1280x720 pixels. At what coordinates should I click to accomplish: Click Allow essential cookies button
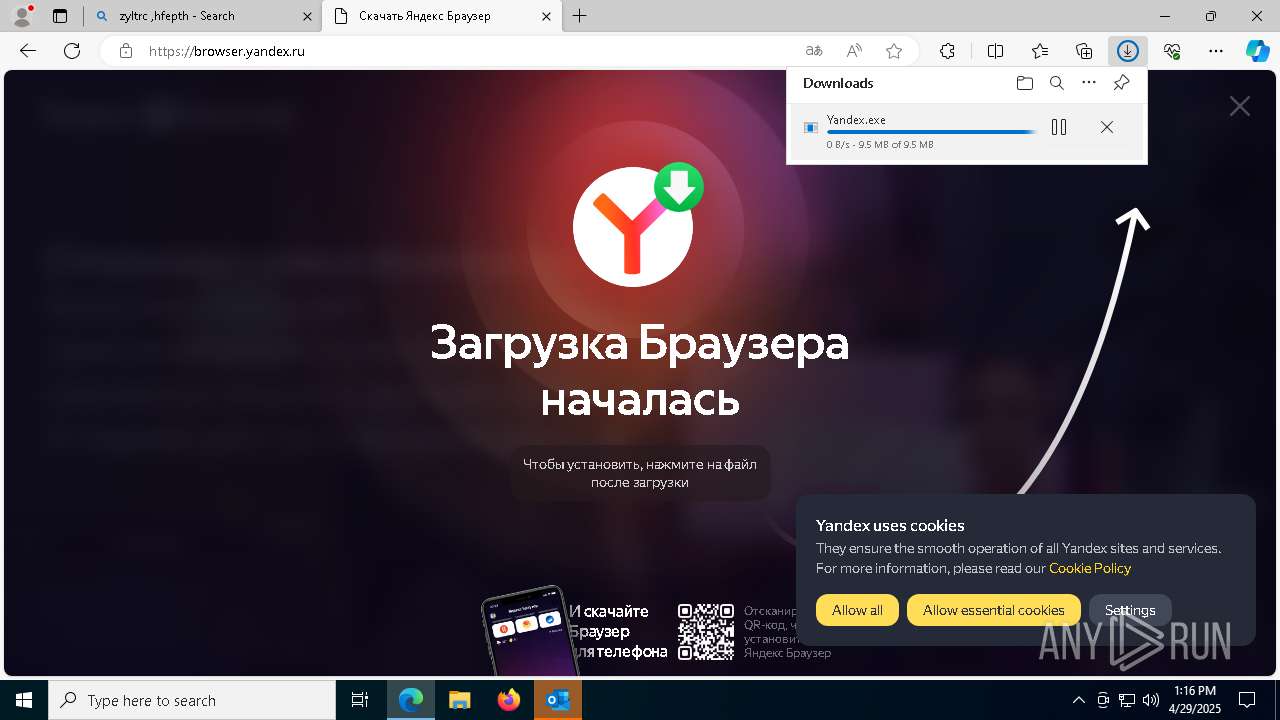(x=993, y=610)
